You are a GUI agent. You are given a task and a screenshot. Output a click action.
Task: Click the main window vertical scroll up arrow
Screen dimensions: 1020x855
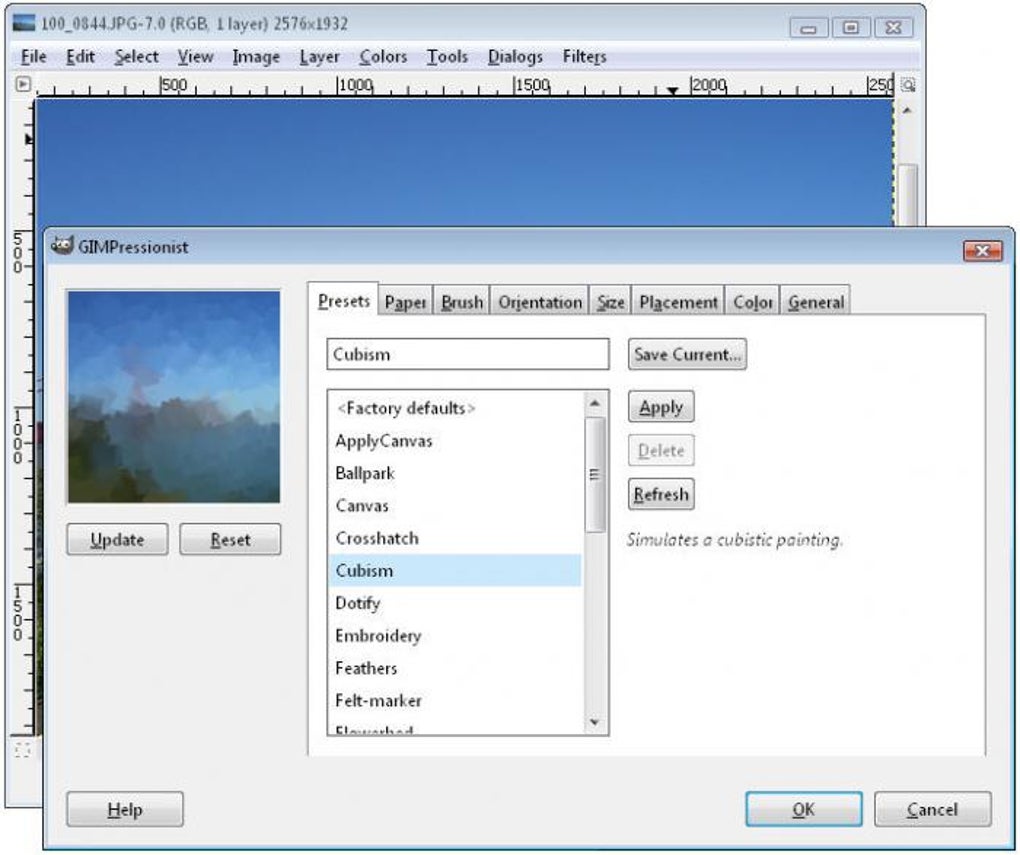point(907,111)
